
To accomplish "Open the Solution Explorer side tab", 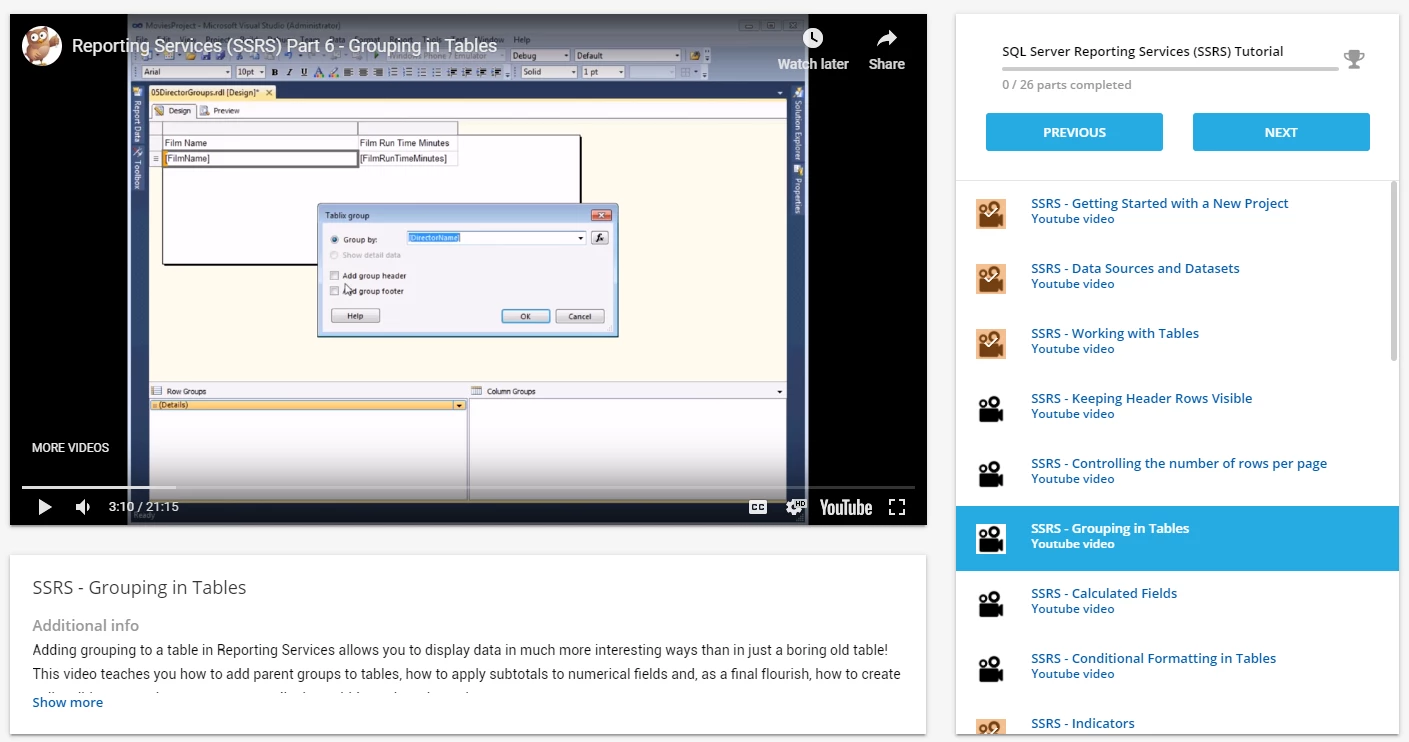I will pos(797,123).
